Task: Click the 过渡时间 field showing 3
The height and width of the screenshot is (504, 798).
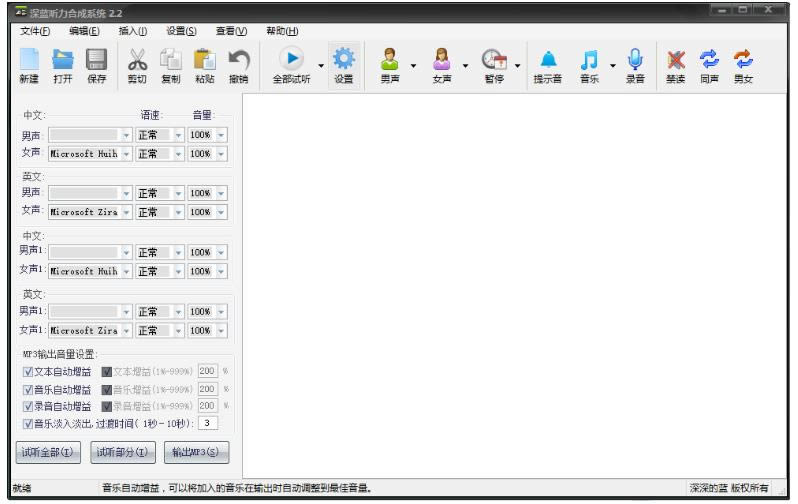Action: point(208,423)
